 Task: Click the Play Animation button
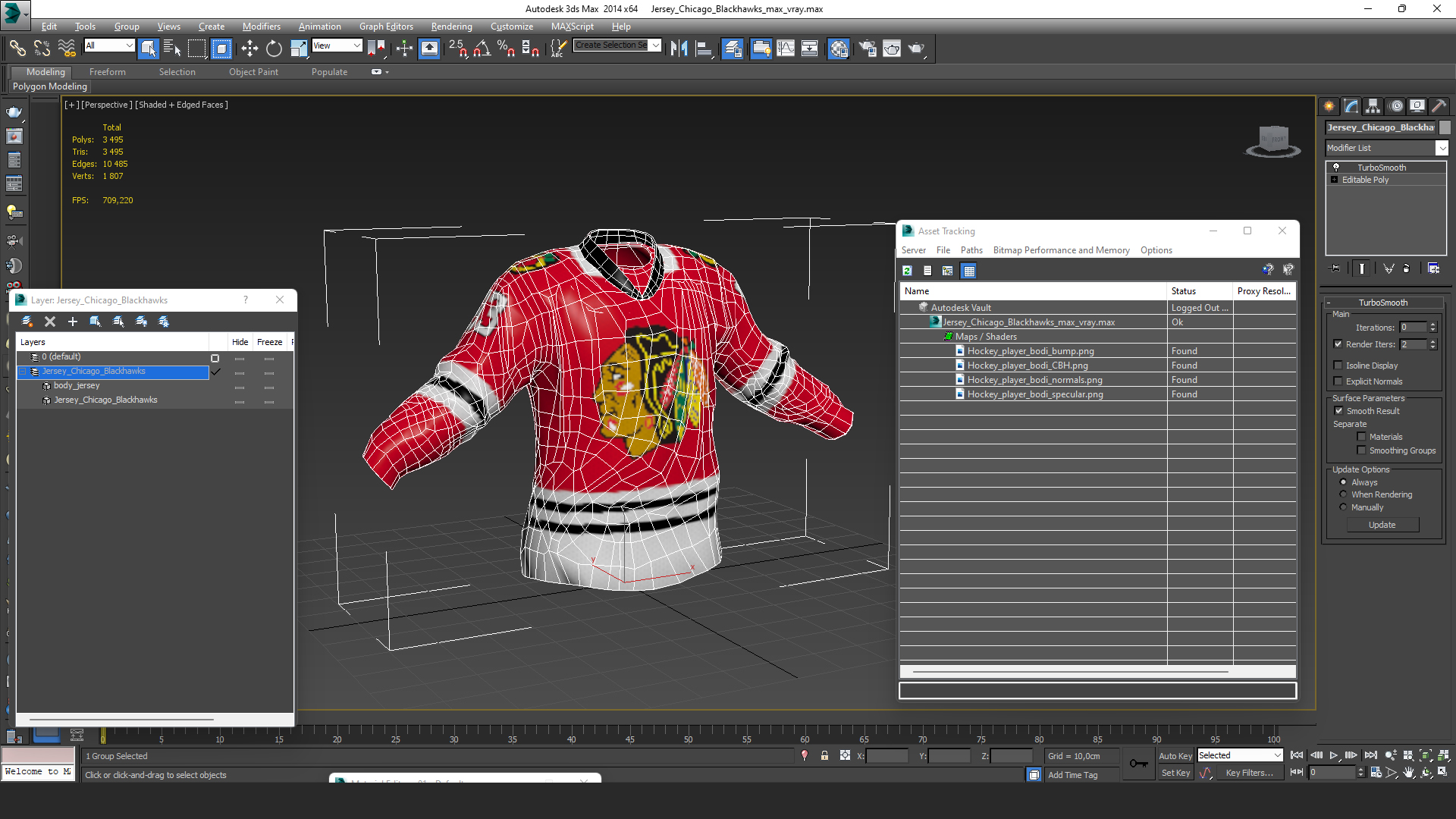pos(1334,755)
